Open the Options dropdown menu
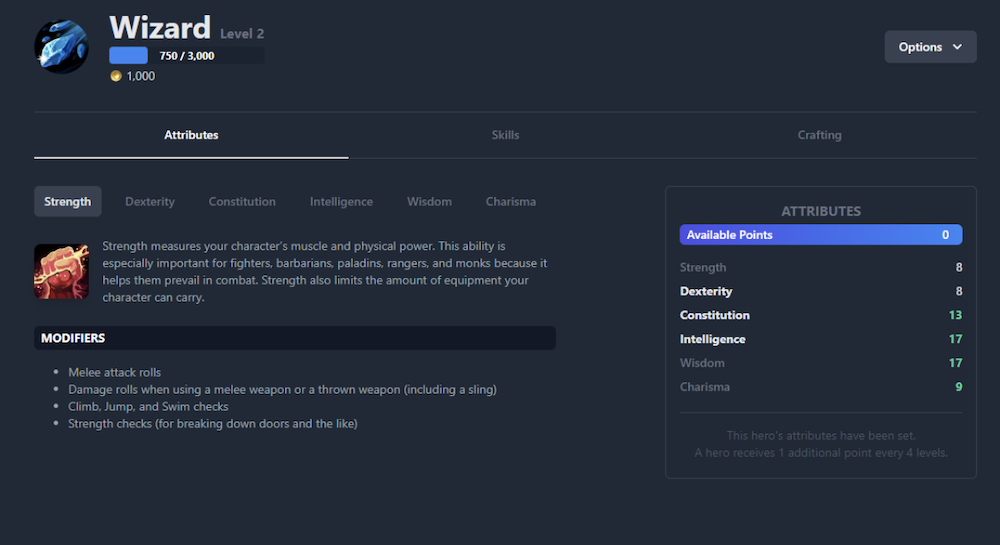The height and width of the screenshot is (545, 1000). 930,47
